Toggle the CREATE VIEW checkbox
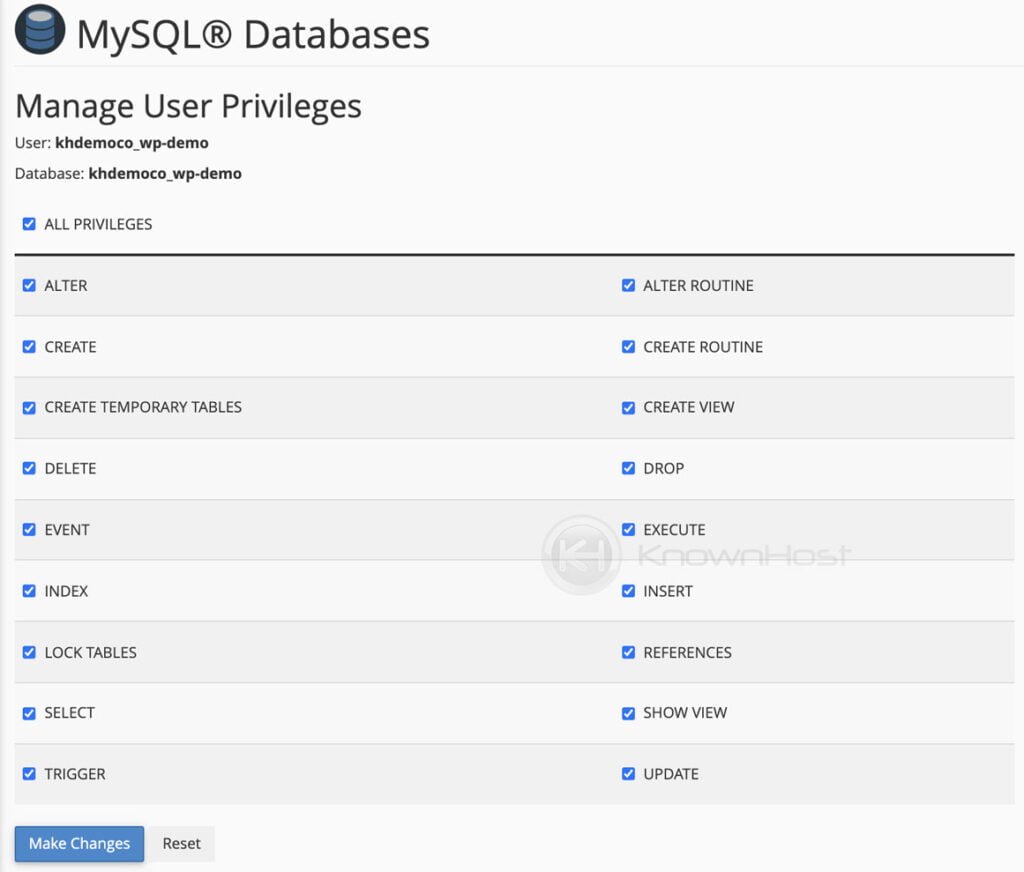This screenshot has height=872, width=1024. point(628,408)
